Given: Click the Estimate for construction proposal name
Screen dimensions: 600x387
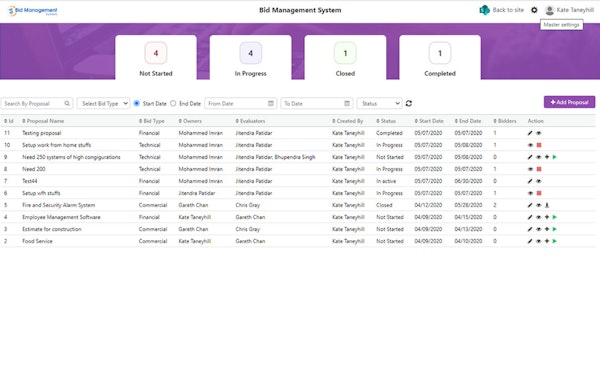Looking at the screenshot, I should 52,229.
